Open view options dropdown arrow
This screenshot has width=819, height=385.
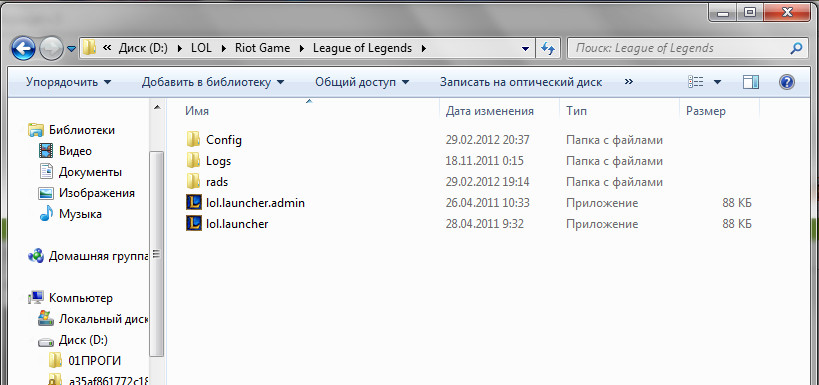tap(717, 82)
